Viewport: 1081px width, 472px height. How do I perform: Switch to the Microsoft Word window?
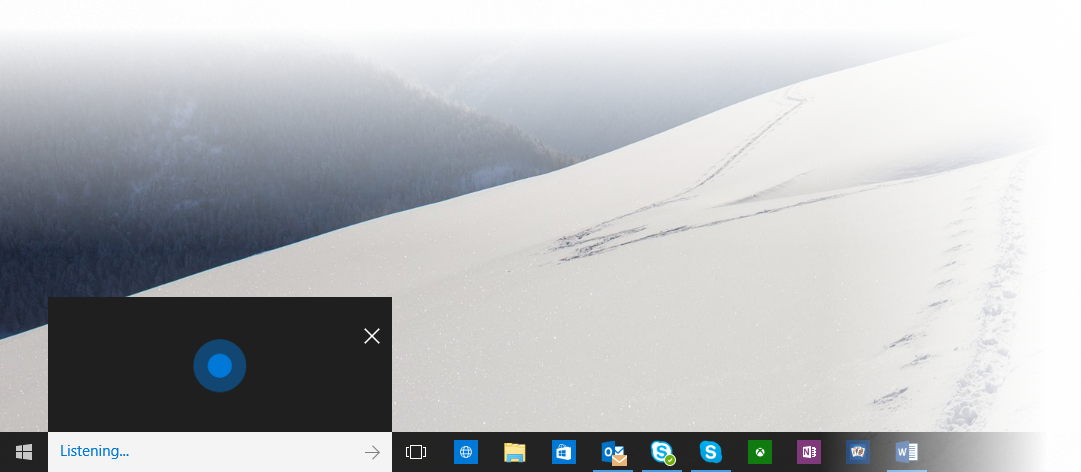coord(907,452)
